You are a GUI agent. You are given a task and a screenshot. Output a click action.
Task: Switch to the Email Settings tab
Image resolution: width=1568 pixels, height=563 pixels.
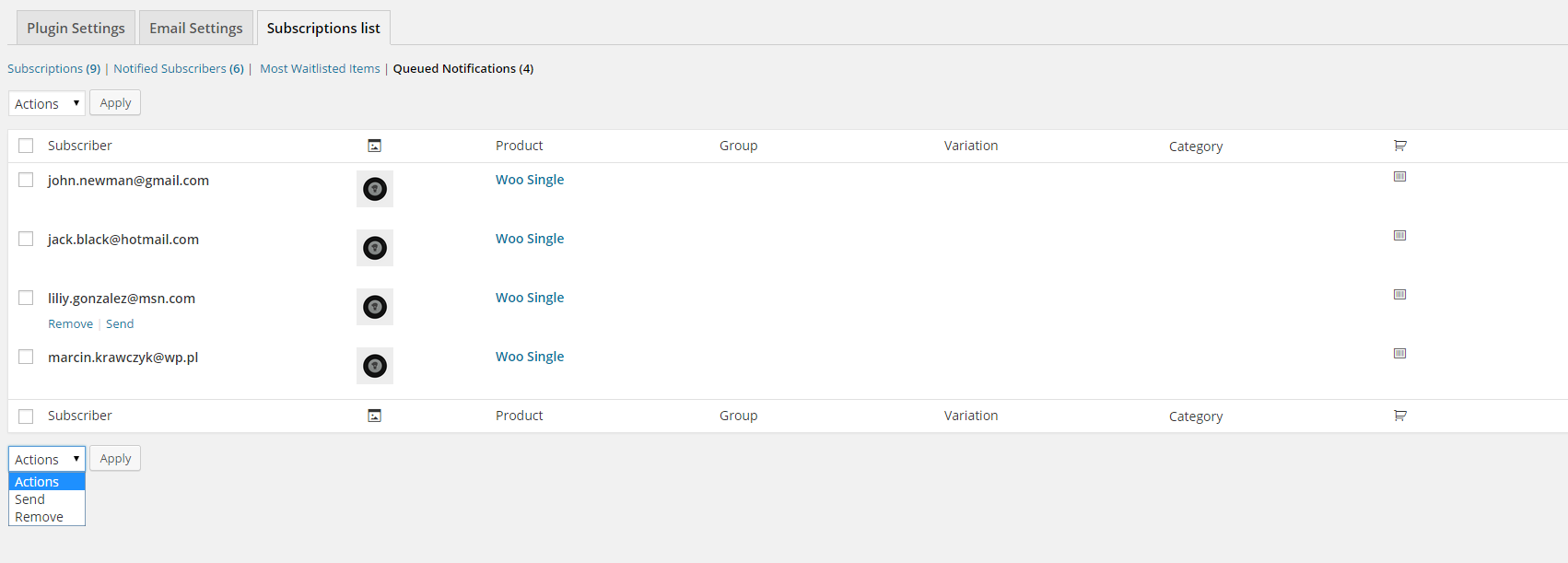[196, 28]
